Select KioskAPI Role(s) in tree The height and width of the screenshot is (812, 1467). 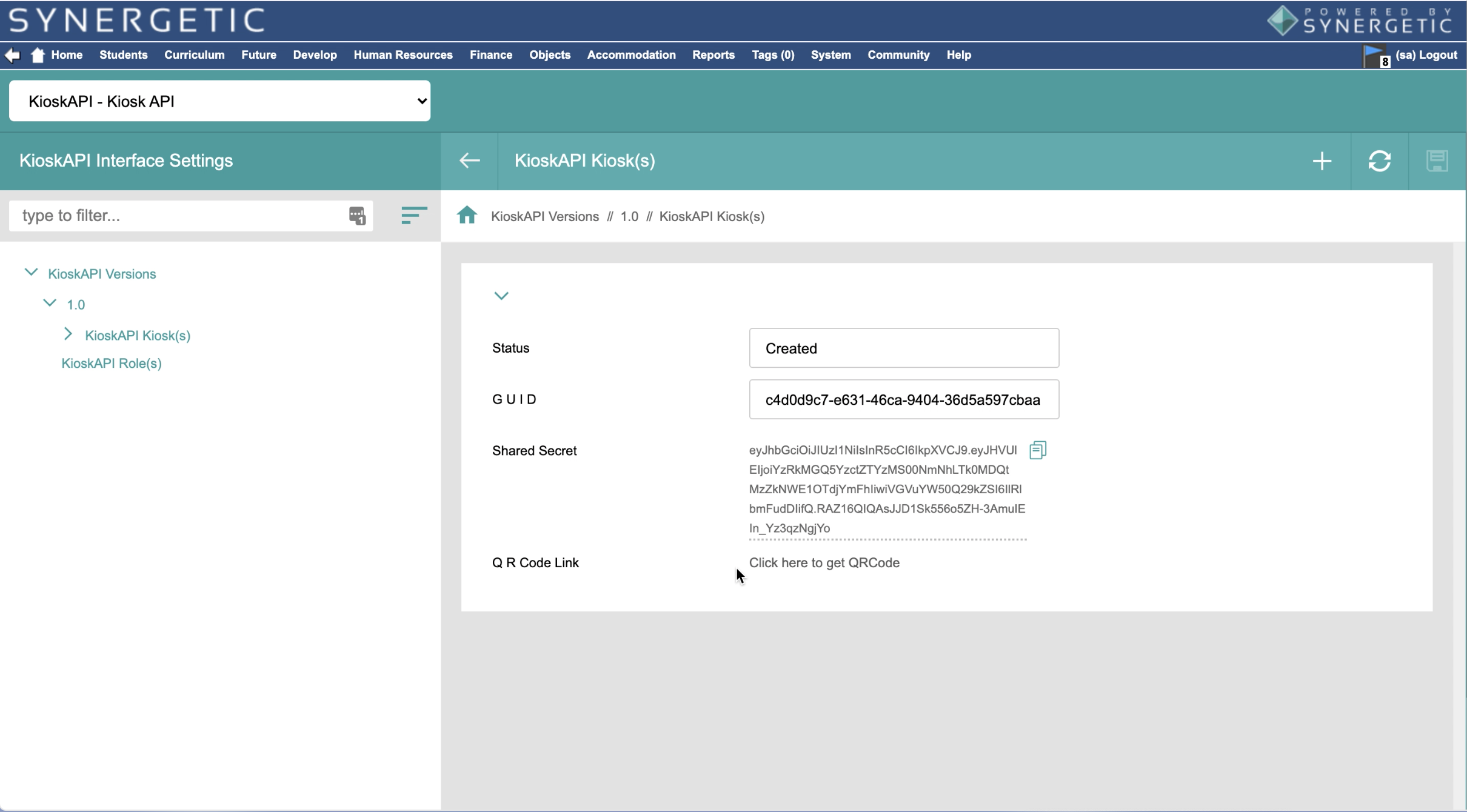112,364
